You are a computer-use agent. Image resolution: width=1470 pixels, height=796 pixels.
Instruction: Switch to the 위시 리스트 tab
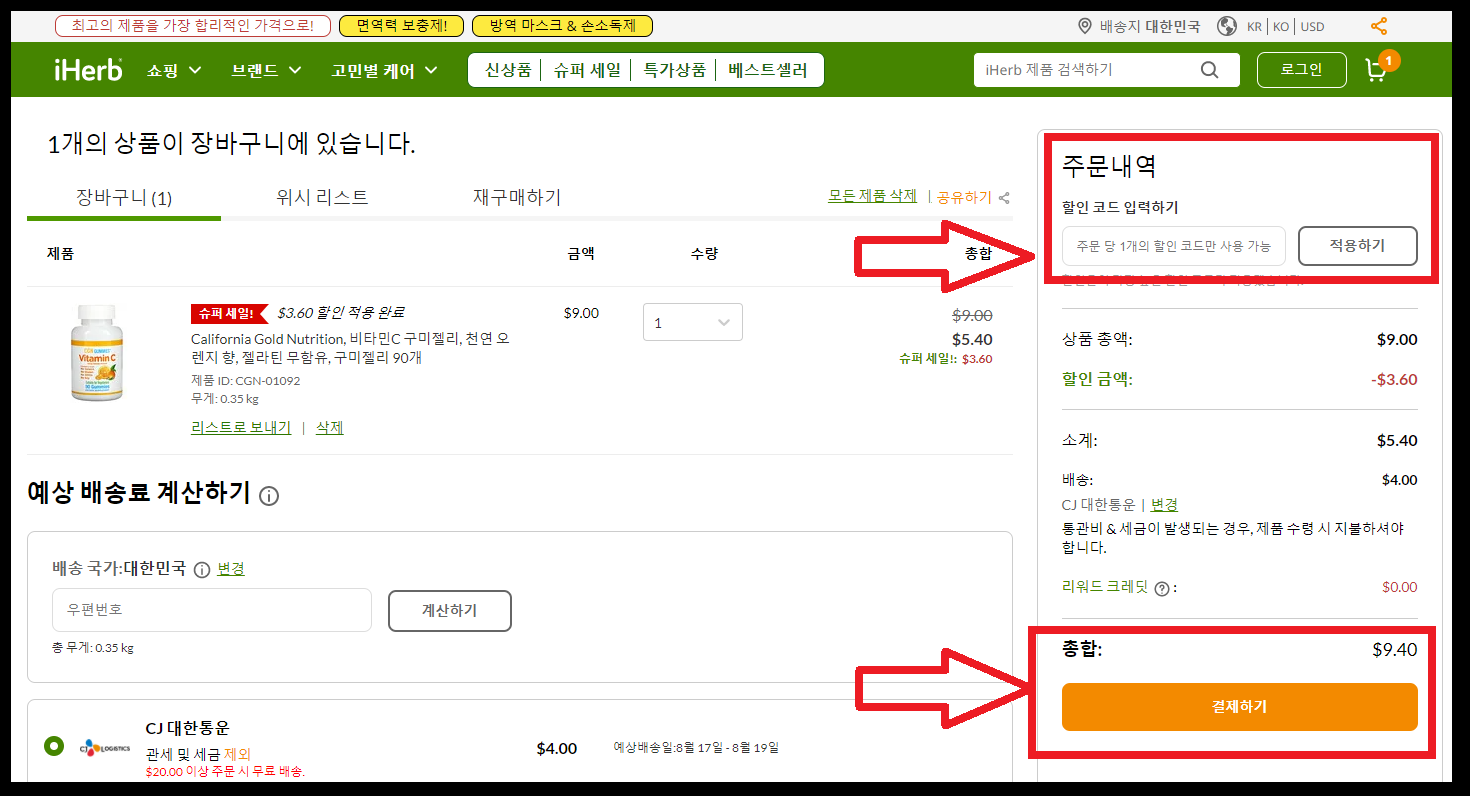322,197
